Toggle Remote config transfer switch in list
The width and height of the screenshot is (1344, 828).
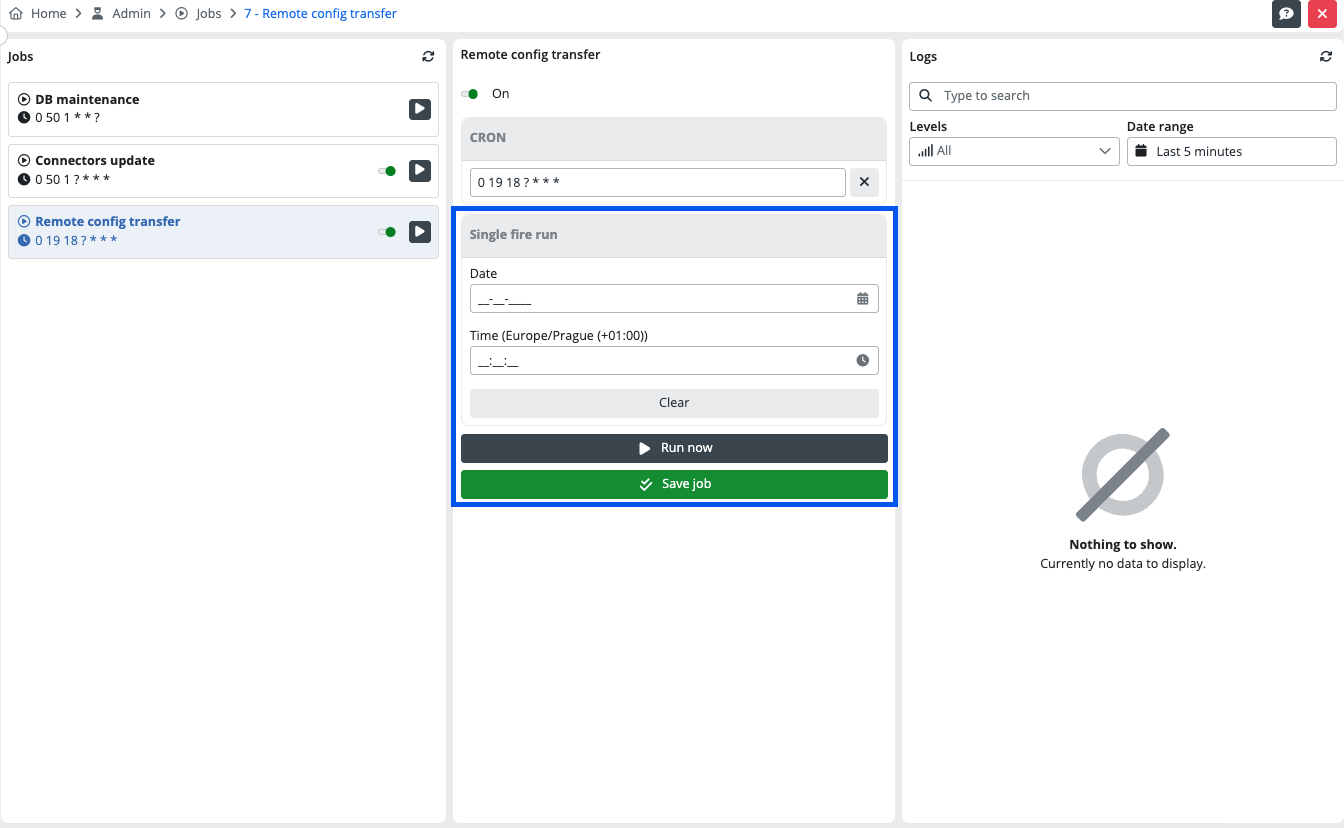(387, 232)
